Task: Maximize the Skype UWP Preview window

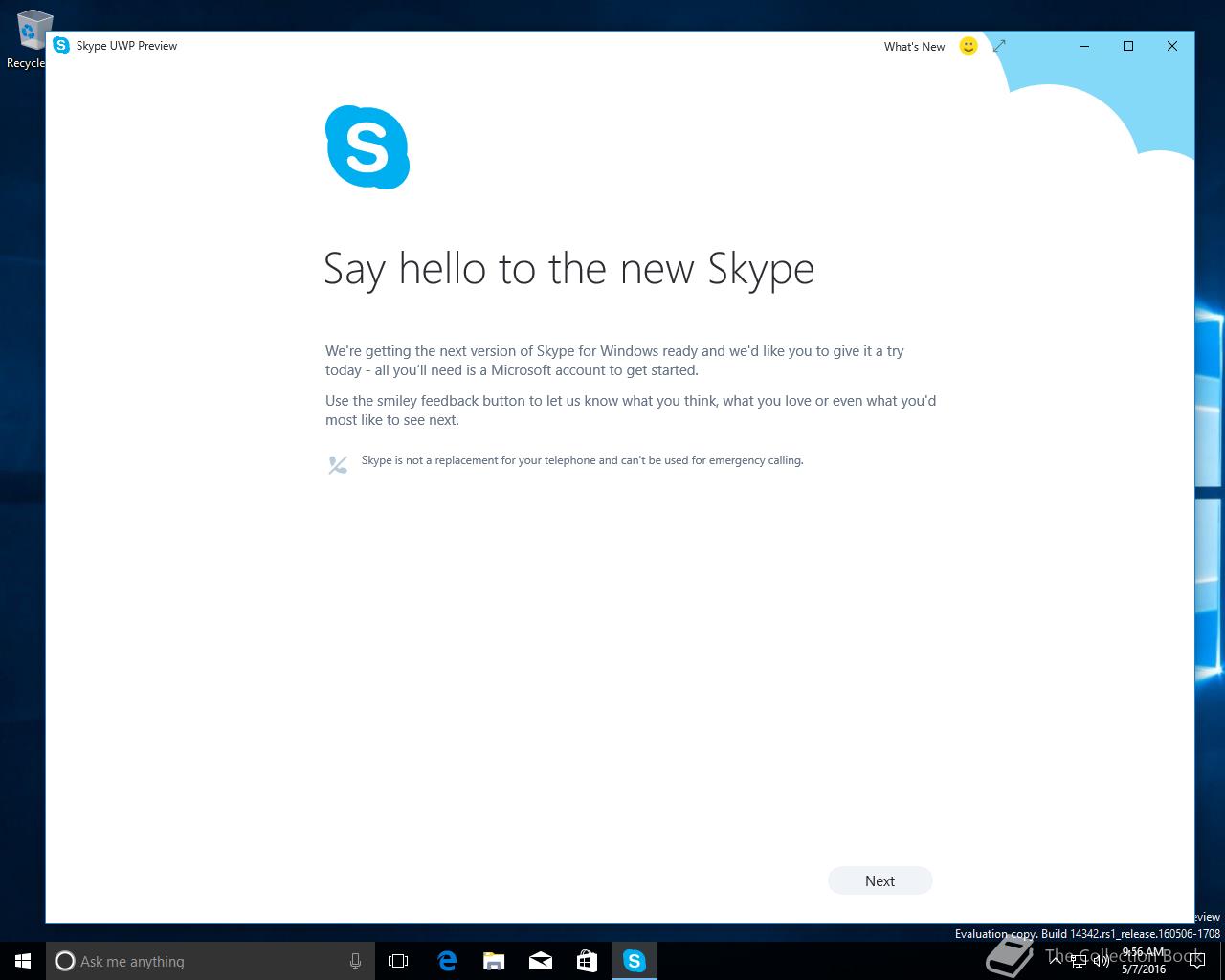Action: point(1128,46)
